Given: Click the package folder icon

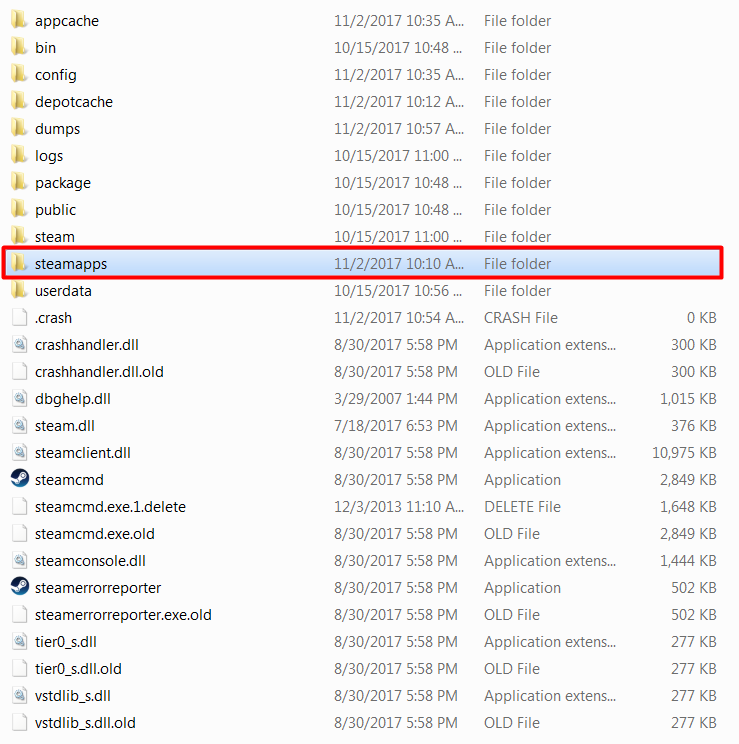Looking at the screenshot, I should pos(19,182).
